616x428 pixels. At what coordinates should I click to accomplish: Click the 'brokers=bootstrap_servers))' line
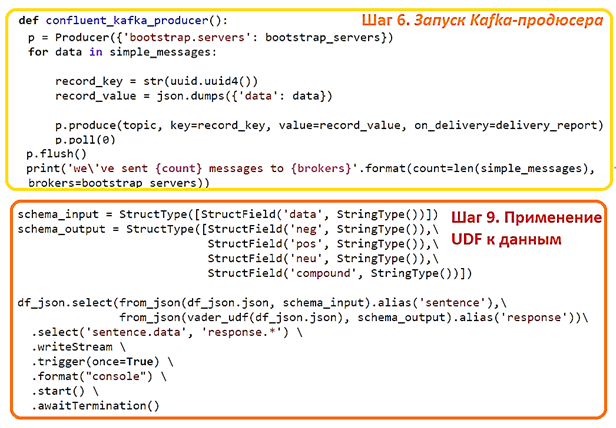pos(119,183)
